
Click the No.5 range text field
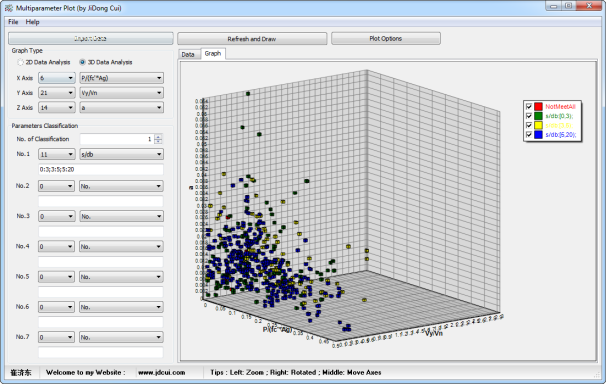[x=100, y=292]
